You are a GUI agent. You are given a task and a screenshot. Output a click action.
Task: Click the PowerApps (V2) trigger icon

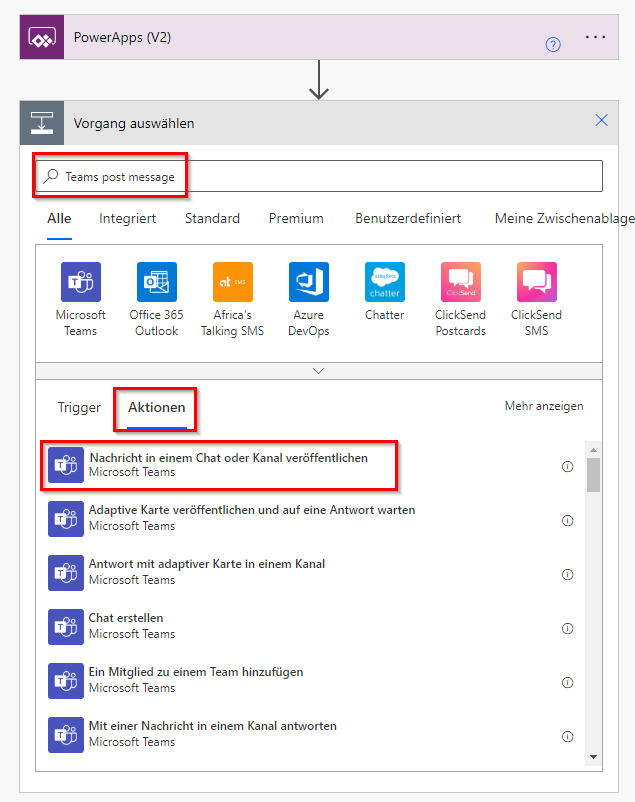pos(42,37)
